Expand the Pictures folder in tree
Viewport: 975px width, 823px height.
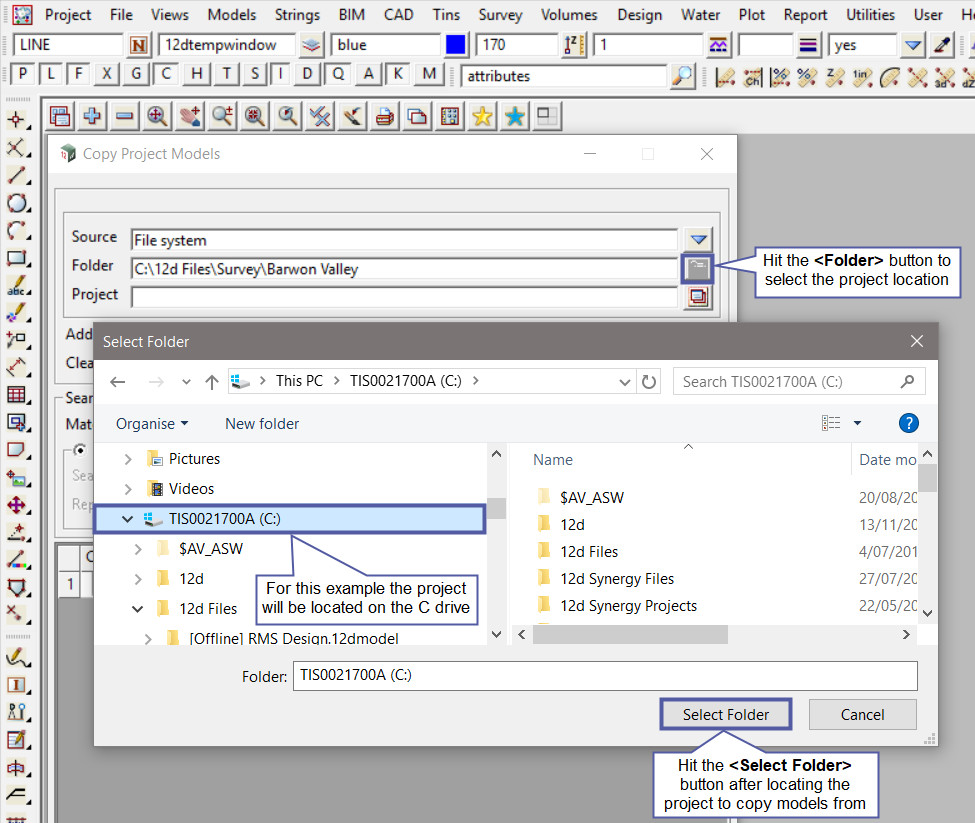click(127, 459)
